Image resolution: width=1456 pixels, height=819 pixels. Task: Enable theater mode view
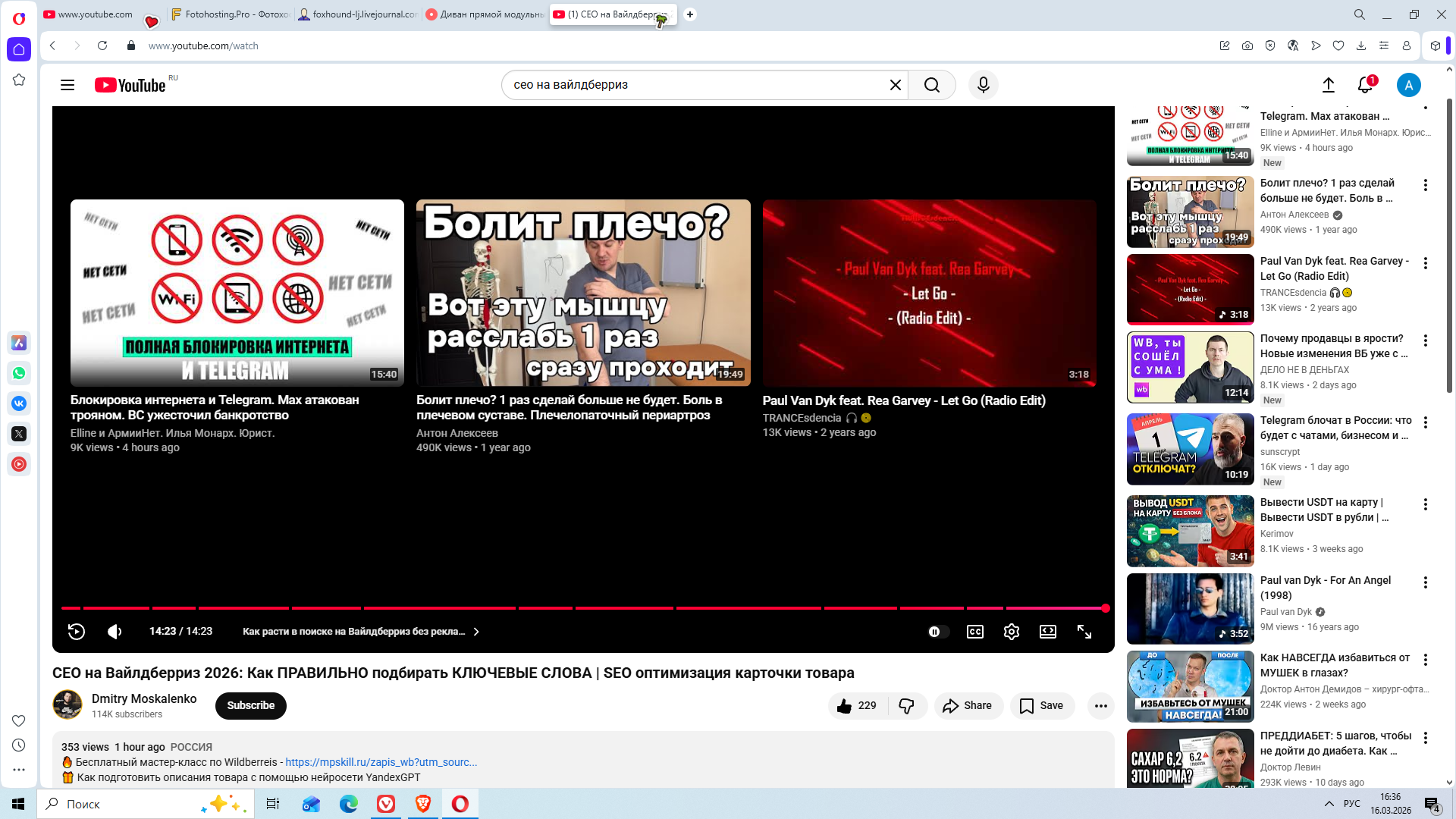point(1047,632)
